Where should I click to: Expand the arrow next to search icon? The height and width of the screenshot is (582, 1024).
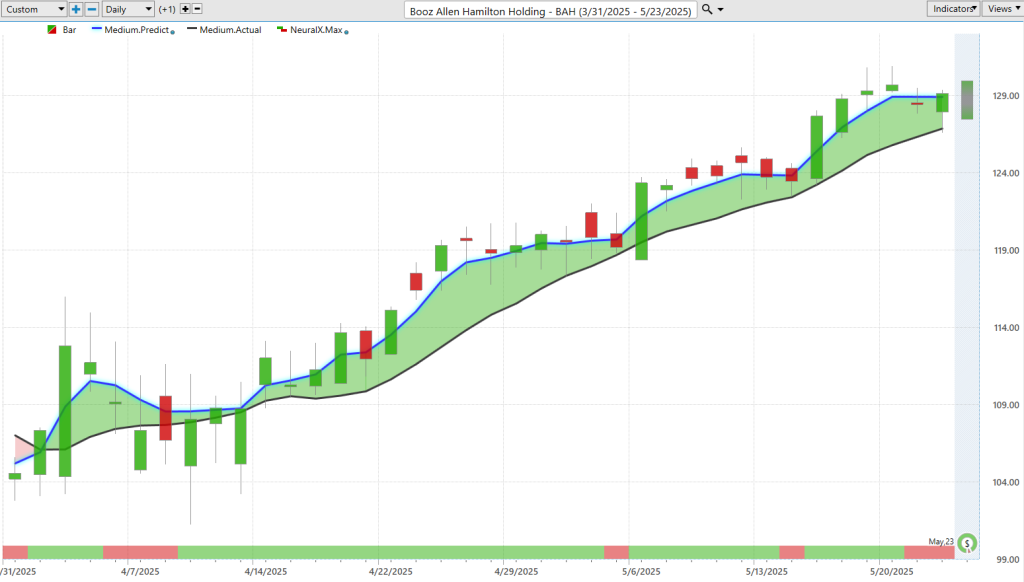coord(720,10)
